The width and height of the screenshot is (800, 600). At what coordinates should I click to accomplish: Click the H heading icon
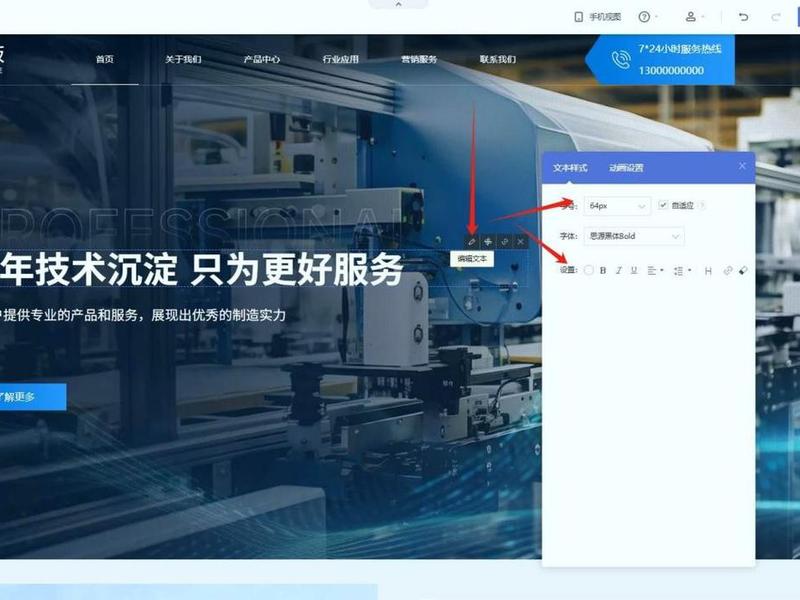(x=708, y=271)
